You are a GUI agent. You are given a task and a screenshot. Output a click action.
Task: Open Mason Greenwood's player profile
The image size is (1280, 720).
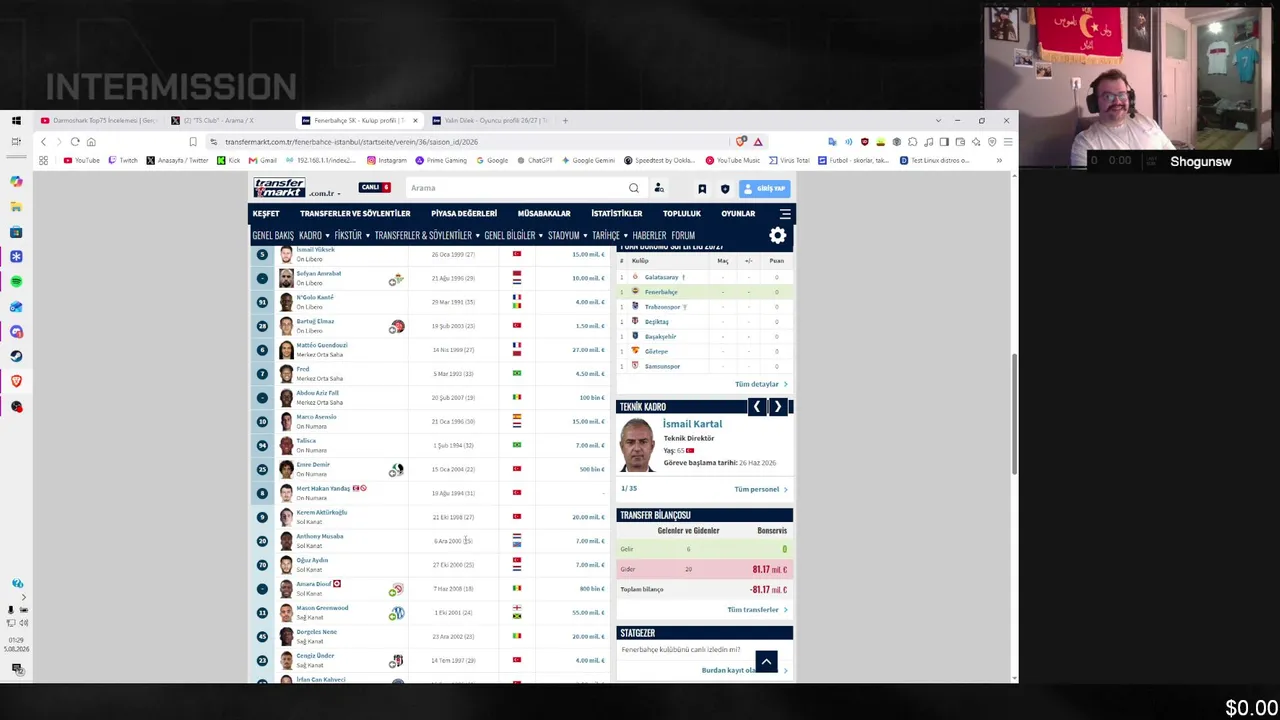322,608
